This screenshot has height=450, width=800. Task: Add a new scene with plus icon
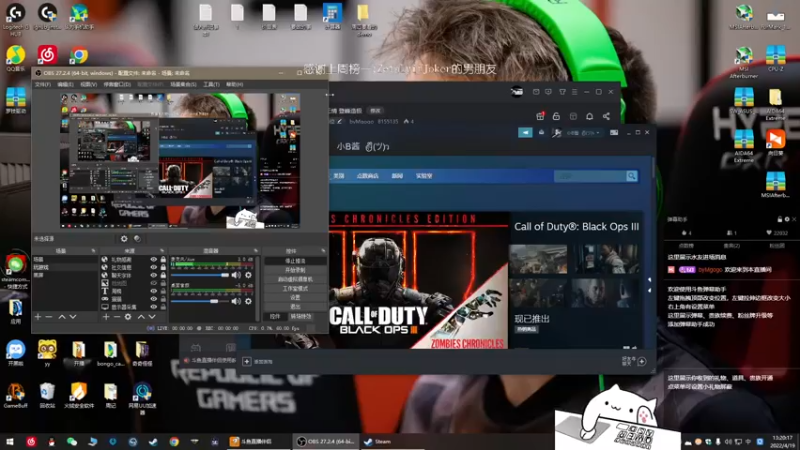[38, 317]
